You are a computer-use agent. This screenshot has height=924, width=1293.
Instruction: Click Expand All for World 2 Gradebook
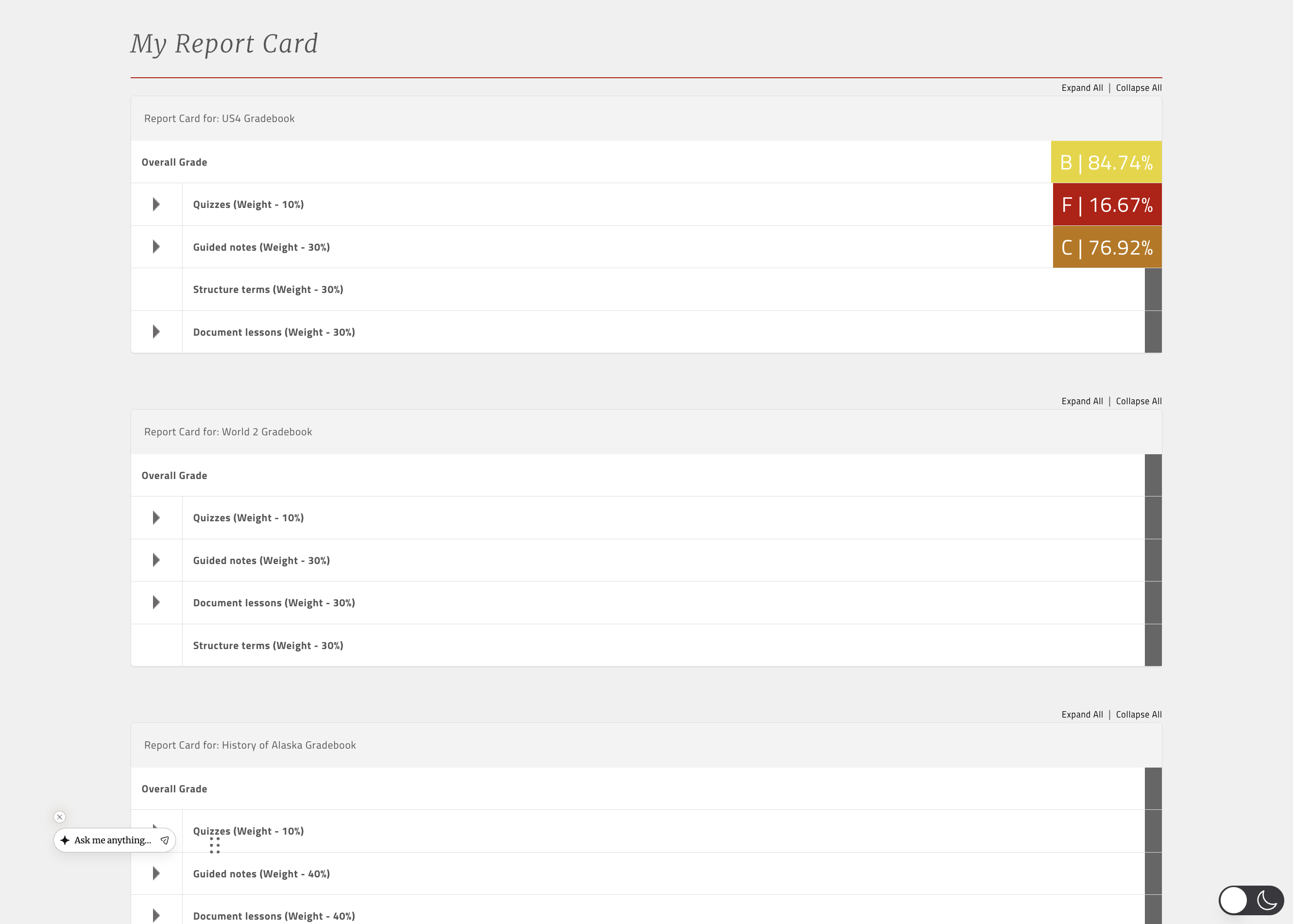pos(1082,401)
